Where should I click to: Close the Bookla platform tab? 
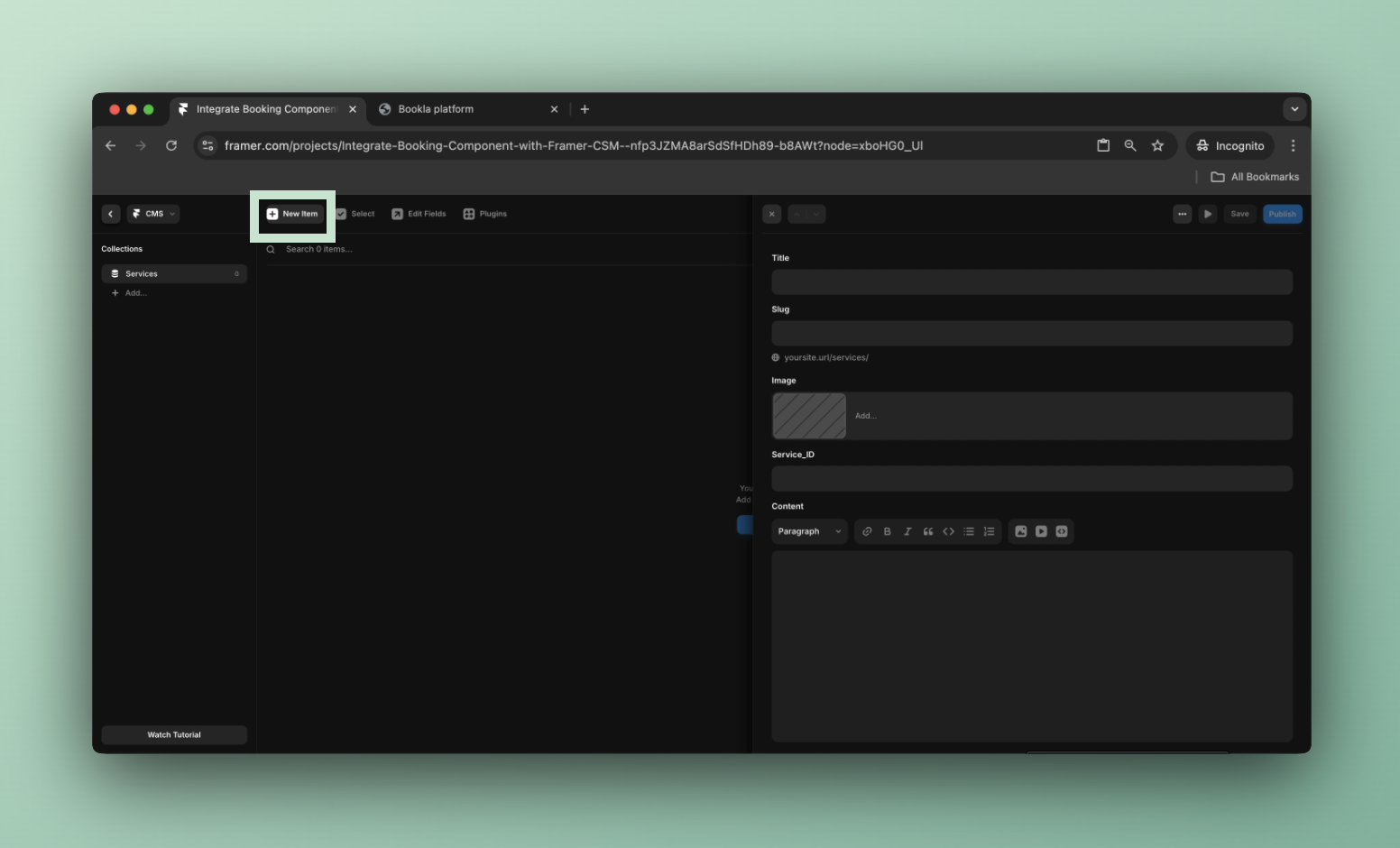[555, 109]
